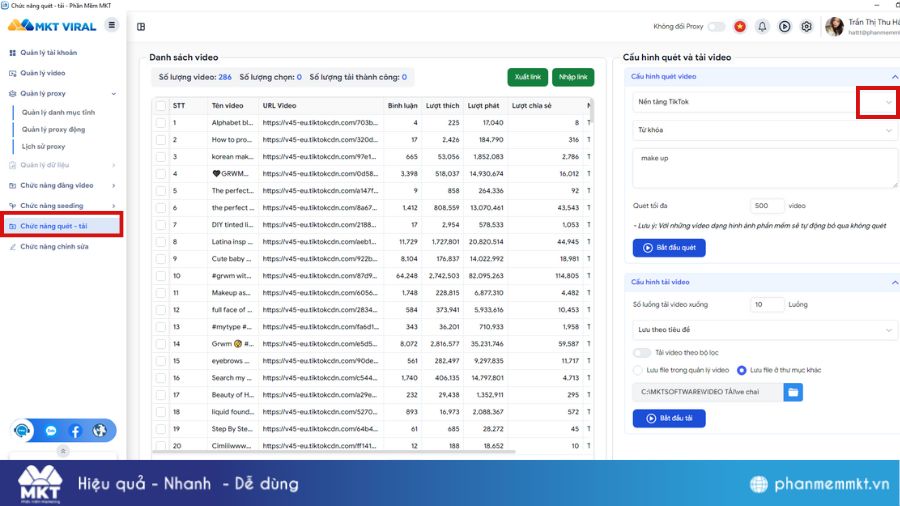Screen dimensions: 900x506
Task: Click the Số luồng tải video field showing 10
Action: click(767, 305)
